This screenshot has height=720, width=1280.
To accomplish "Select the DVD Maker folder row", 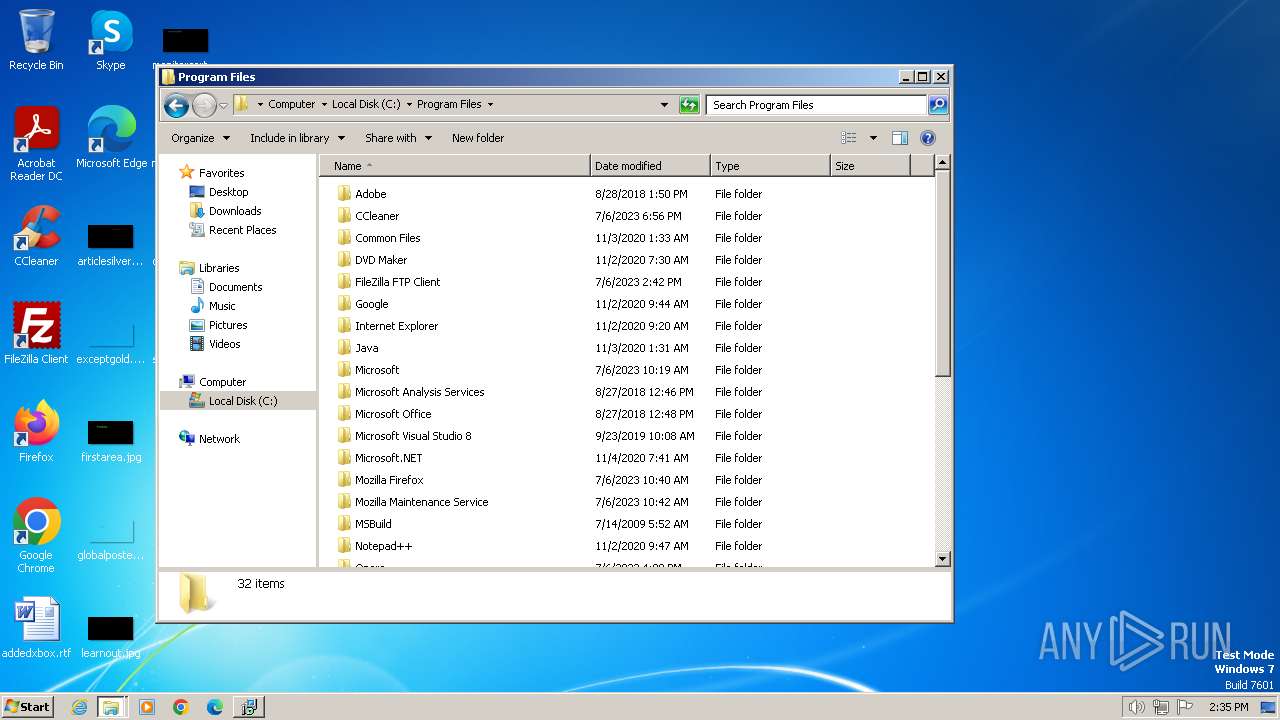I will [625, 260].
